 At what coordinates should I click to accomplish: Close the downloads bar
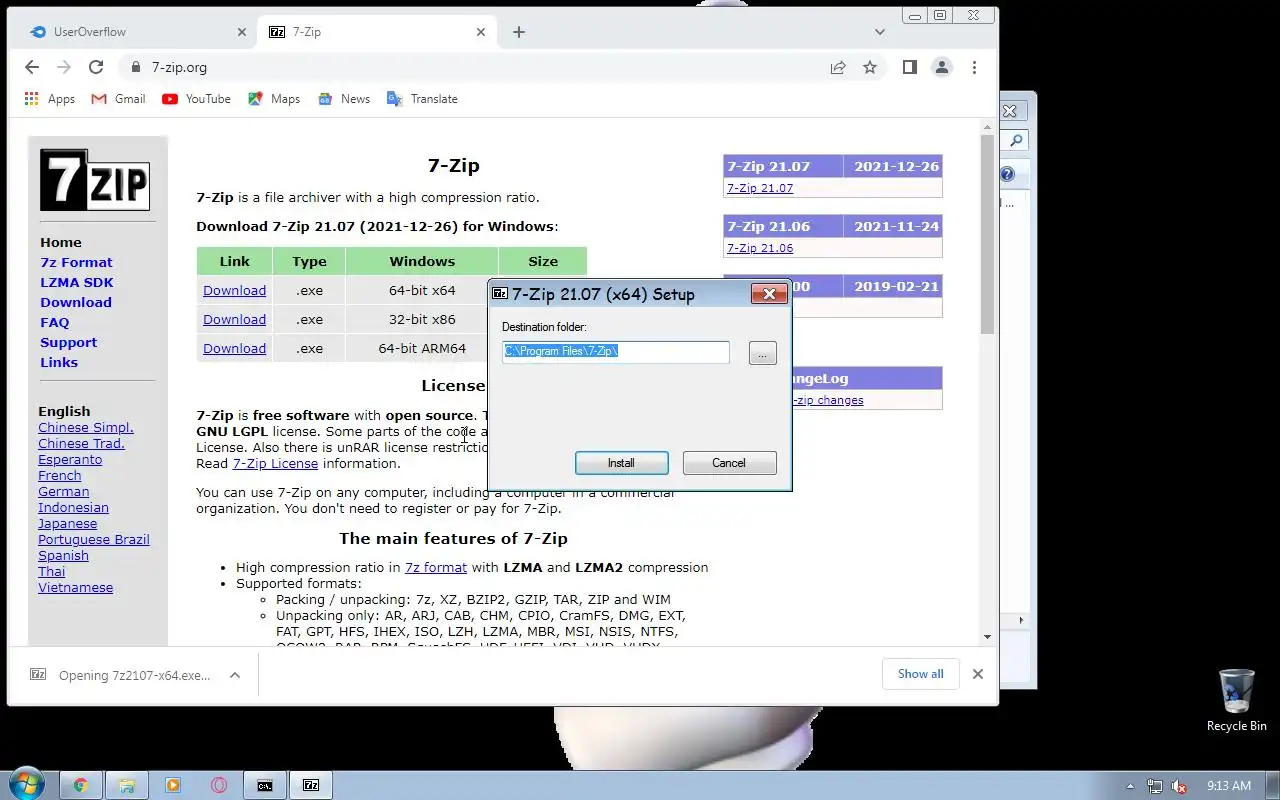tap(978, 674)
